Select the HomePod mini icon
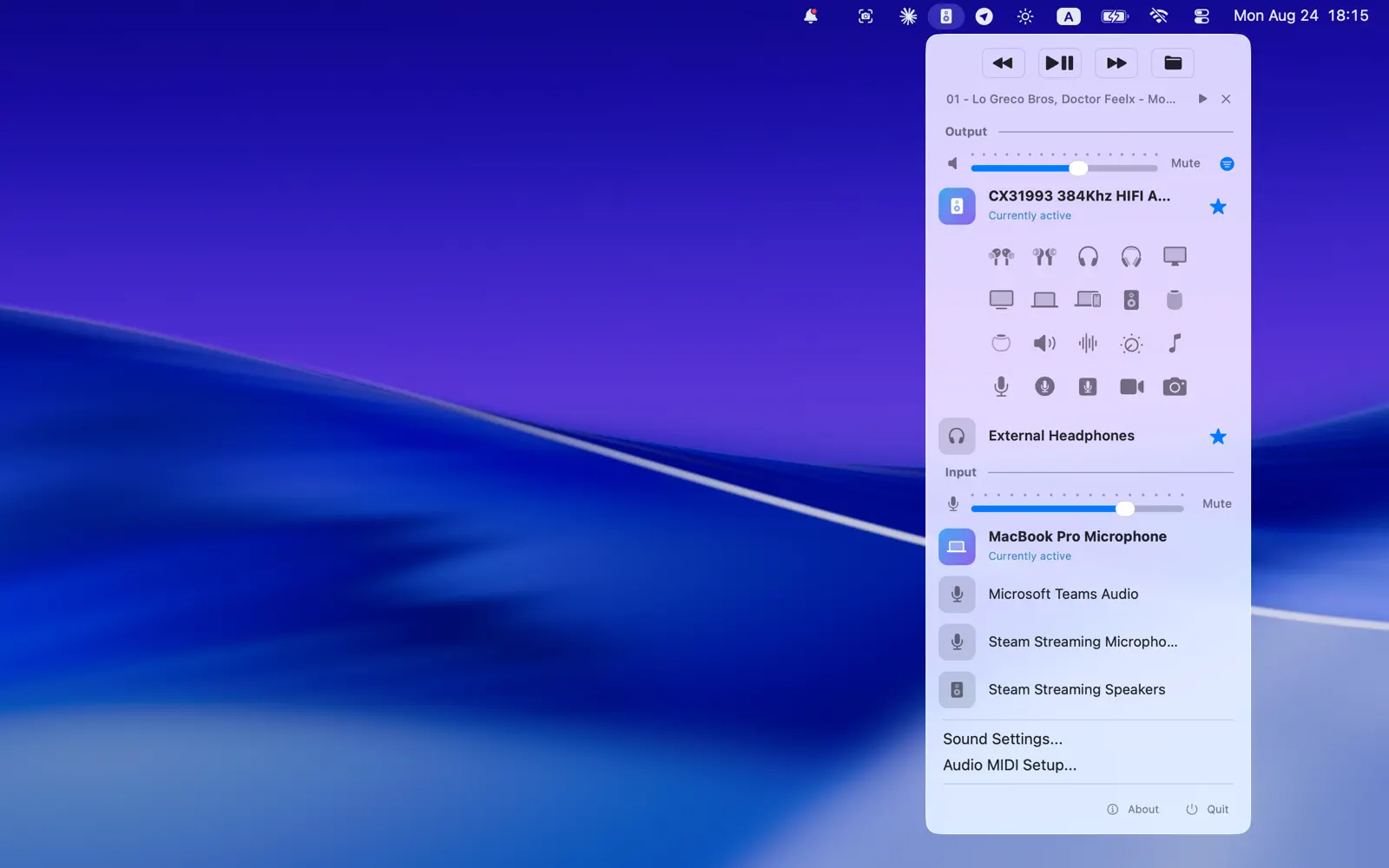1389x868 pixels. 1001,344
